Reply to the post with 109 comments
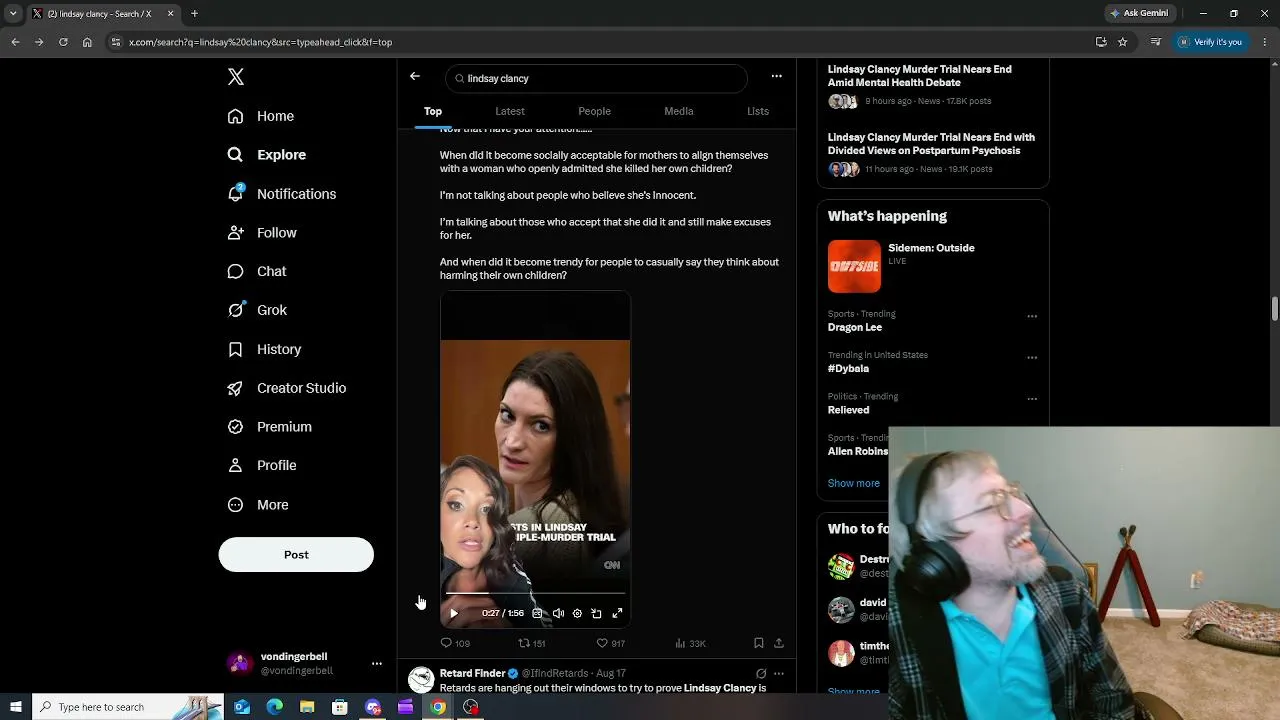1280x720 pixels. pos(455,643)
